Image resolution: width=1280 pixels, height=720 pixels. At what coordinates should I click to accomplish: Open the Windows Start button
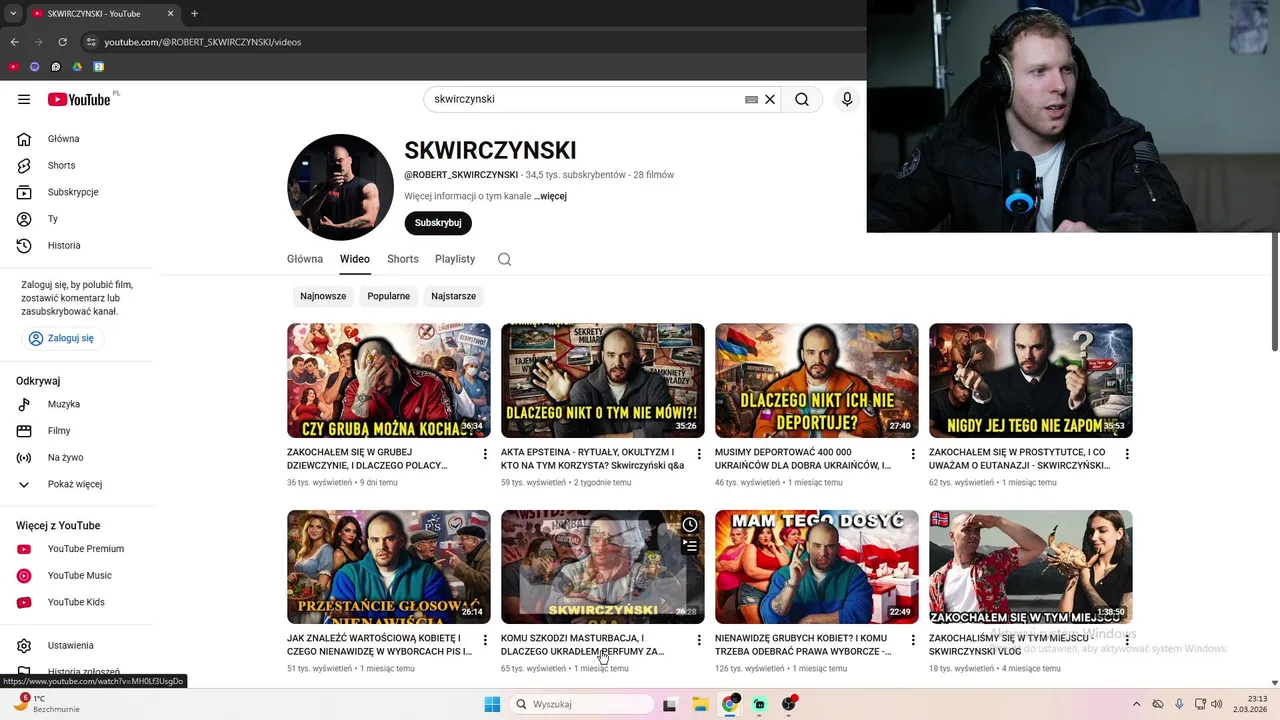(x=492, y=704)
